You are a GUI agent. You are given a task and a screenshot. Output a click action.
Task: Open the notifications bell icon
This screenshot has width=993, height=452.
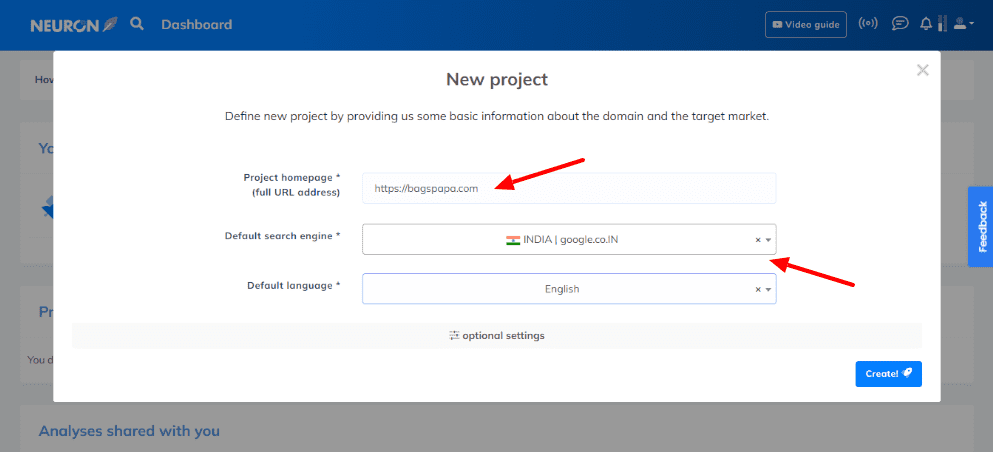point(926,24)
